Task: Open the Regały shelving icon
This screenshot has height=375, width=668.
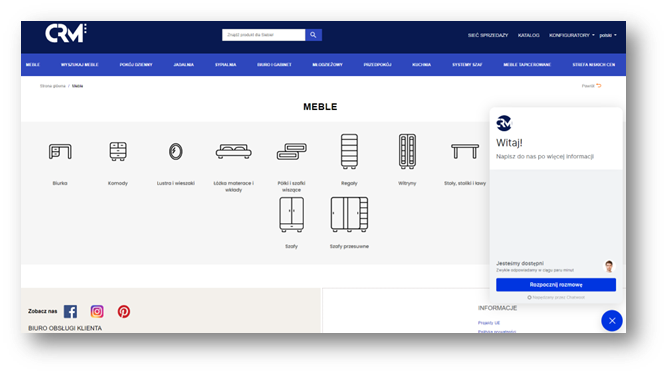Action: point(349,151)
